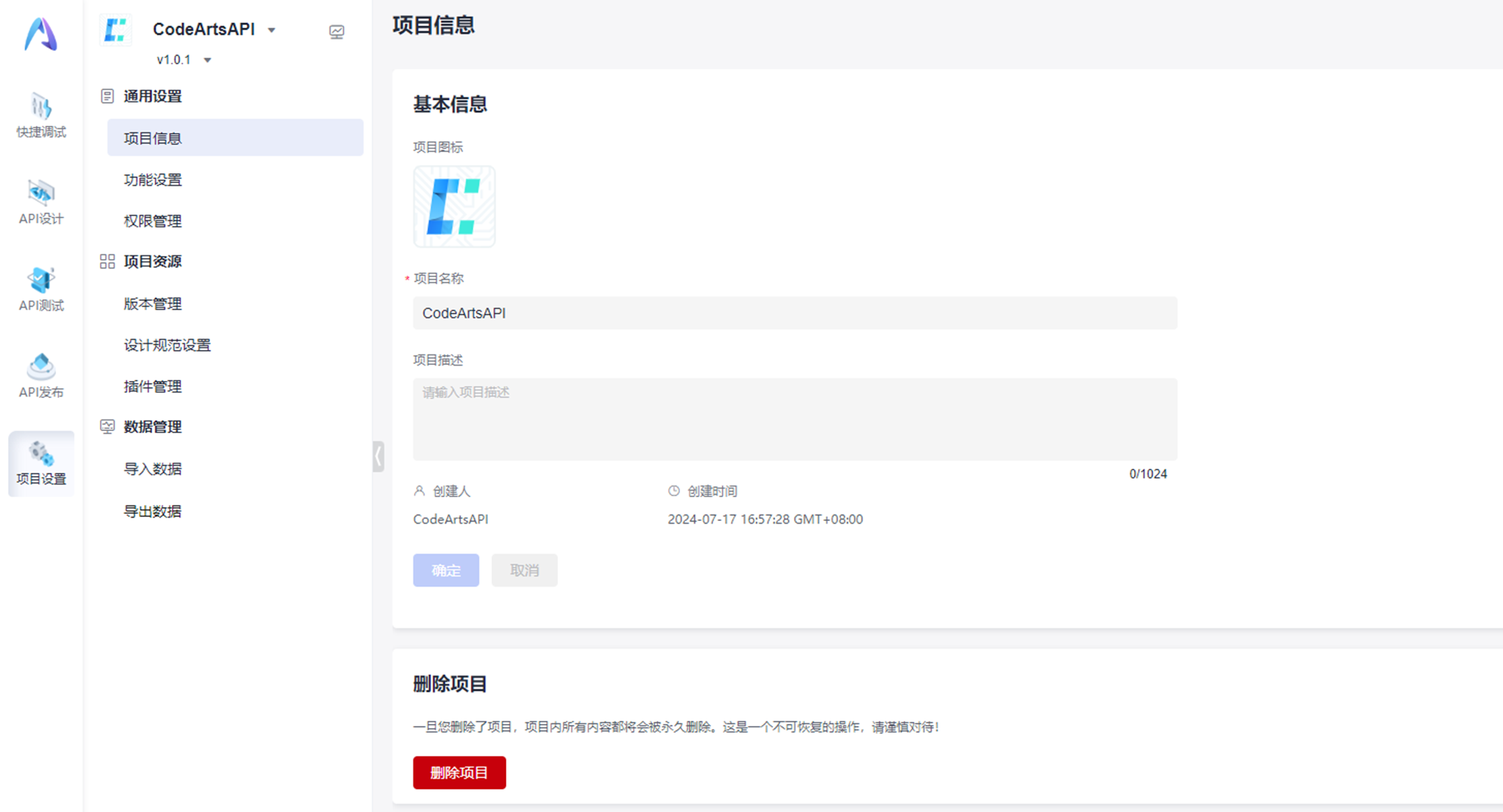Expand the CodeArtsAPI project dropdown arrow

pyautogui.click(x=272, y=30)
